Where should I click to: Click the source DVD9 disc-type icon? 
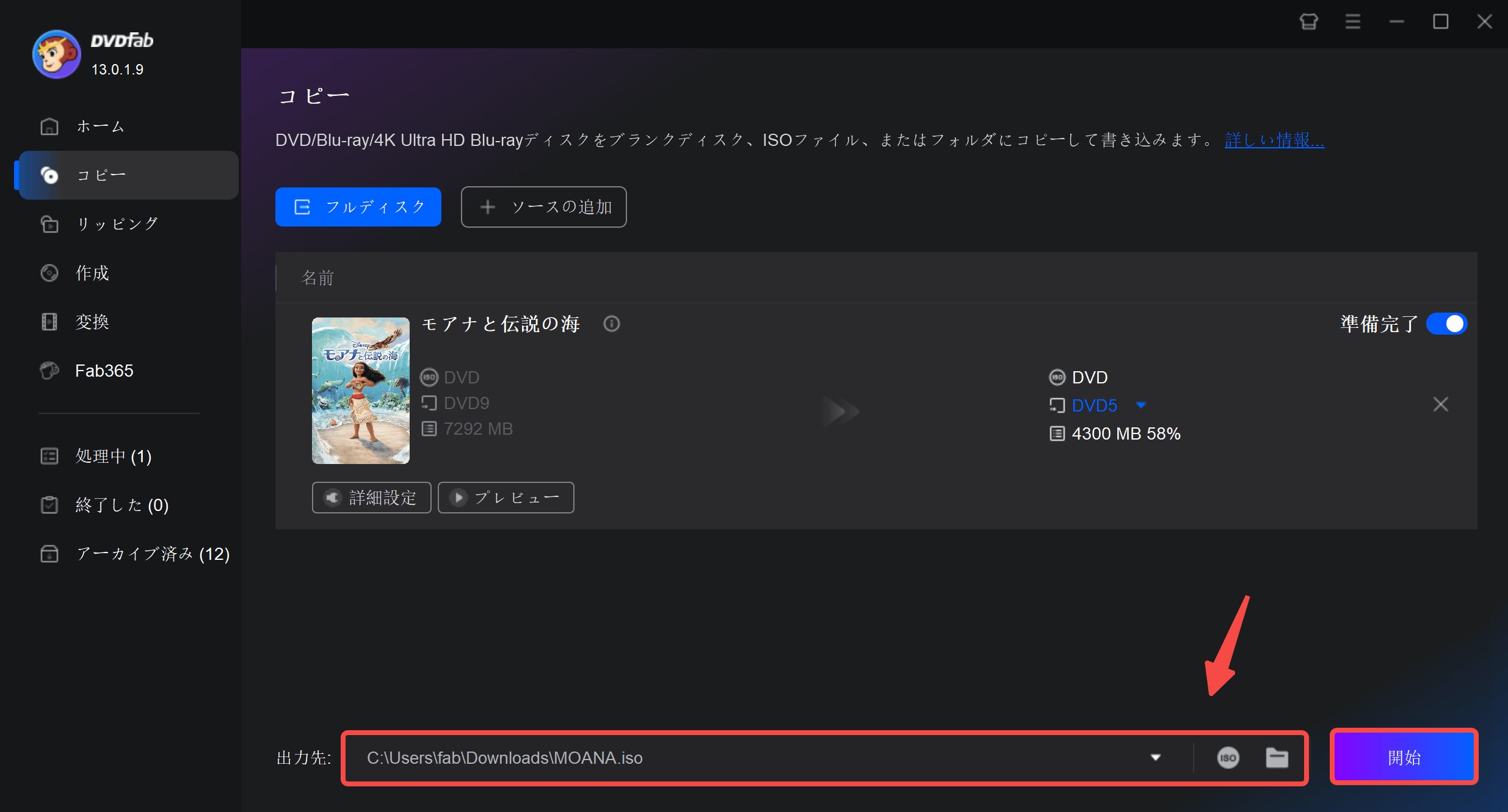[x=429, y=403]
